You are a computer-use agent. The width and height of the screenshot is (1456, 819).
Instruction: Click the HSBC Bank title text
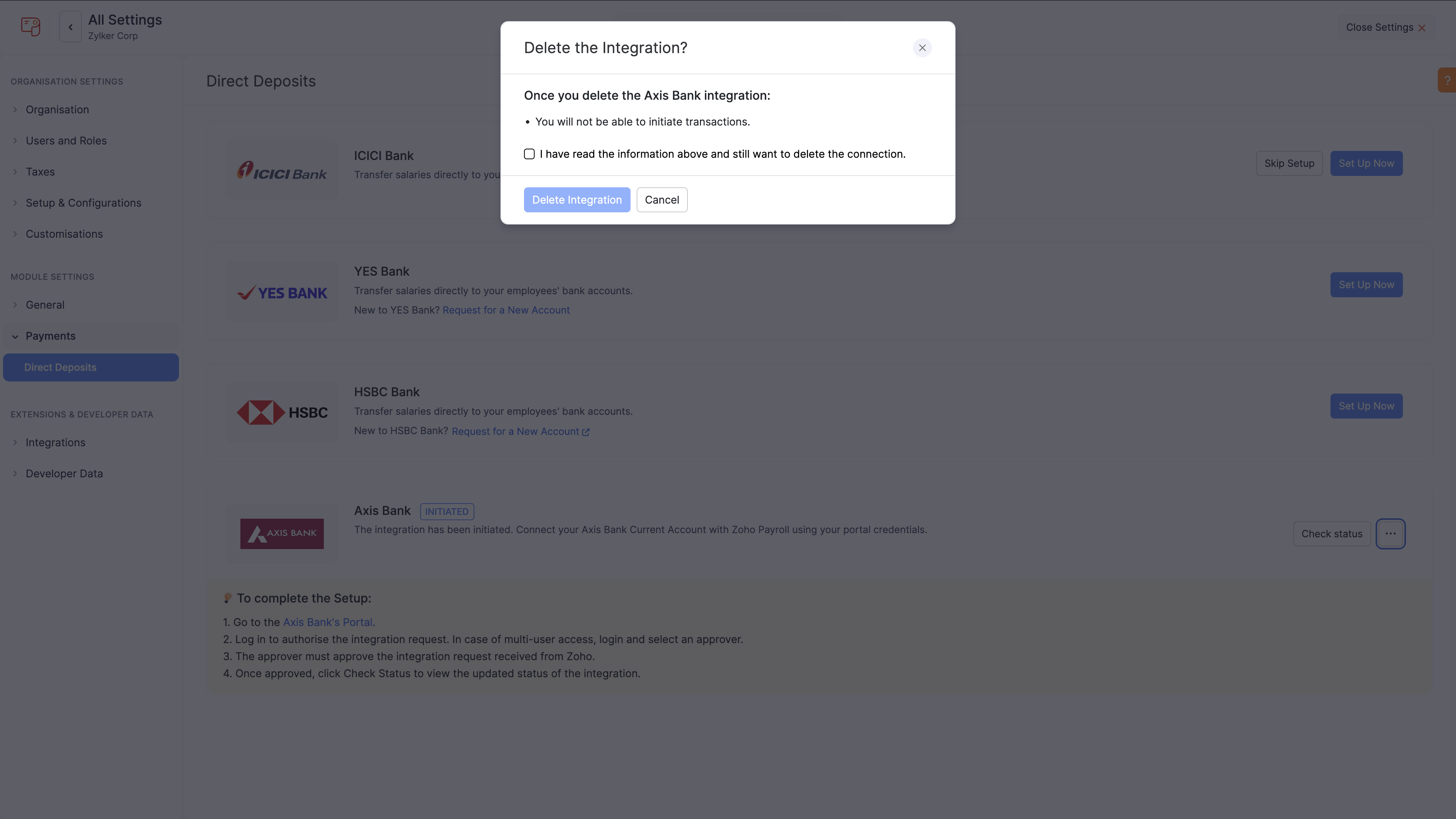coord(387,392)
